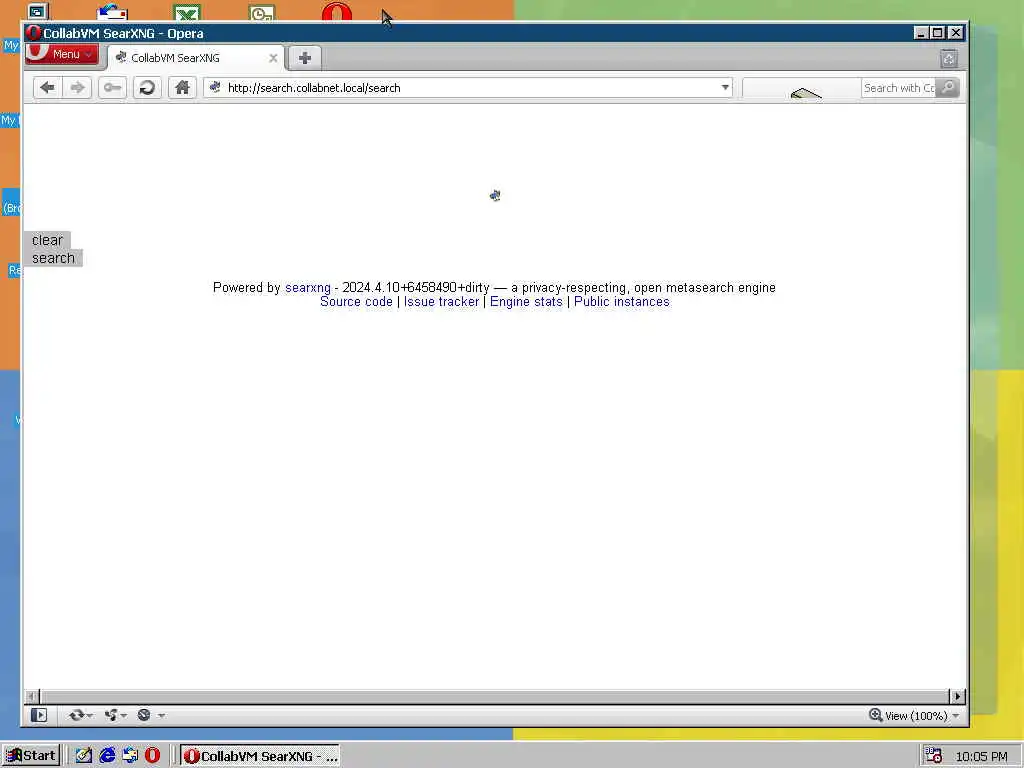Viewport: 1024px width, 768px height.
Task: Close the CollabVM SearXNG tab
Action: pyautogui.click(x=273, y=58)
